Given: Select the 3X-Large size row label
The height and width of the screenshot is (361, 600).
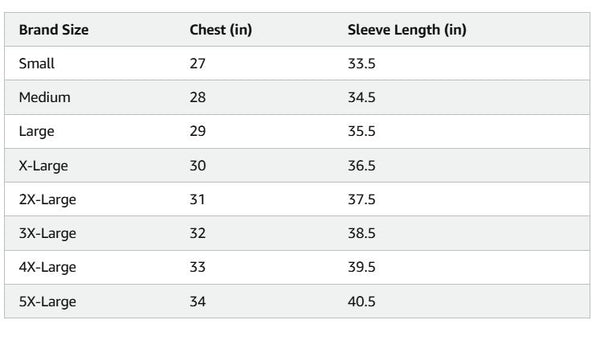Looking at the screenshot, I should [47, 234].
